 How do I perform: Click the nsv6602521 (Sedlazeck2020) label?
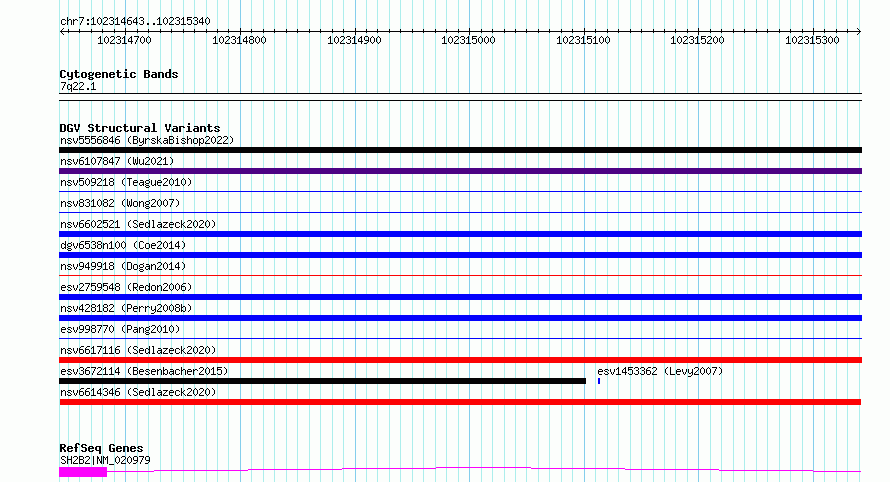(138, 224)
